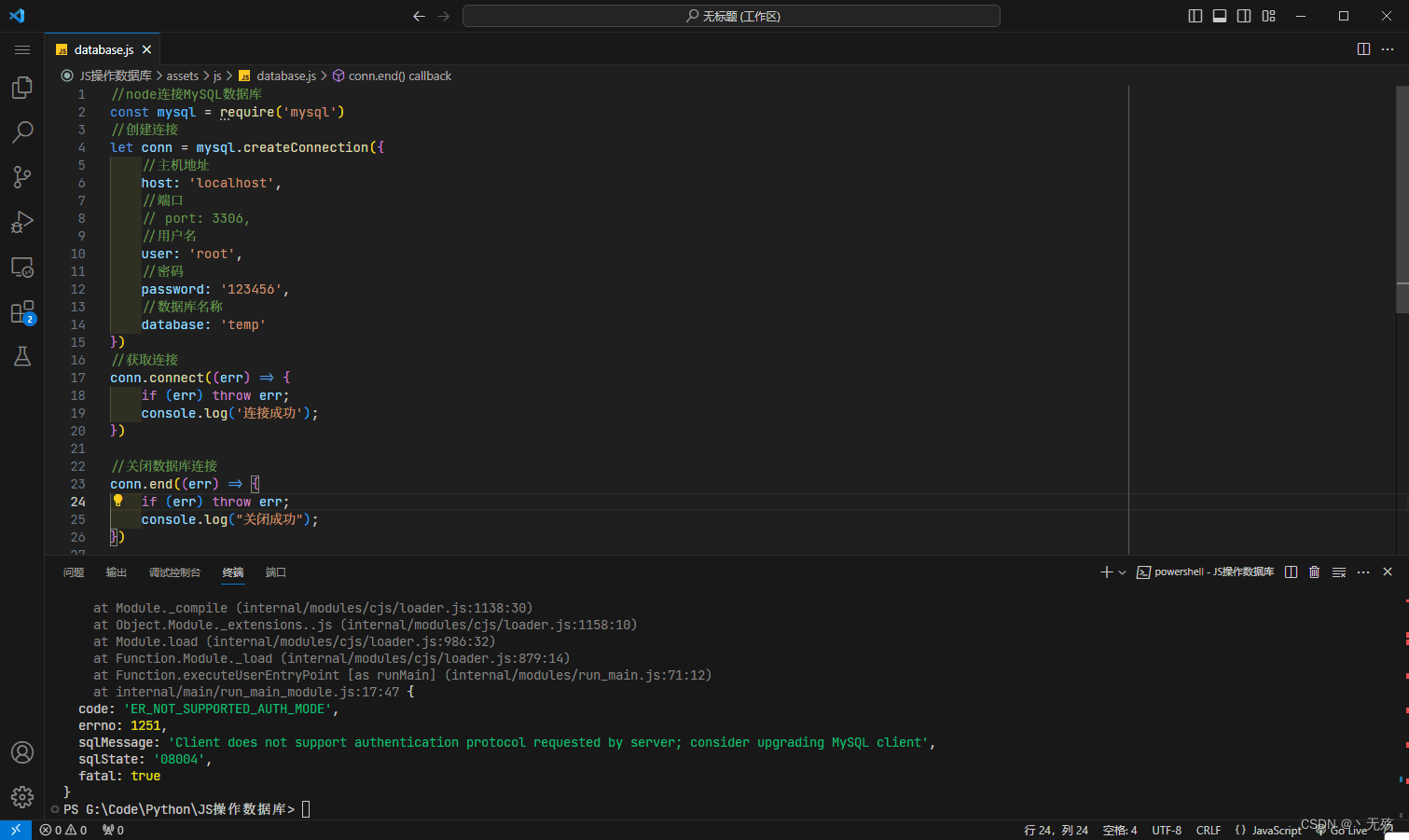Screen dimensions: 1409x840
Task: Click the command center search box
Action: [x=731, y=16]
